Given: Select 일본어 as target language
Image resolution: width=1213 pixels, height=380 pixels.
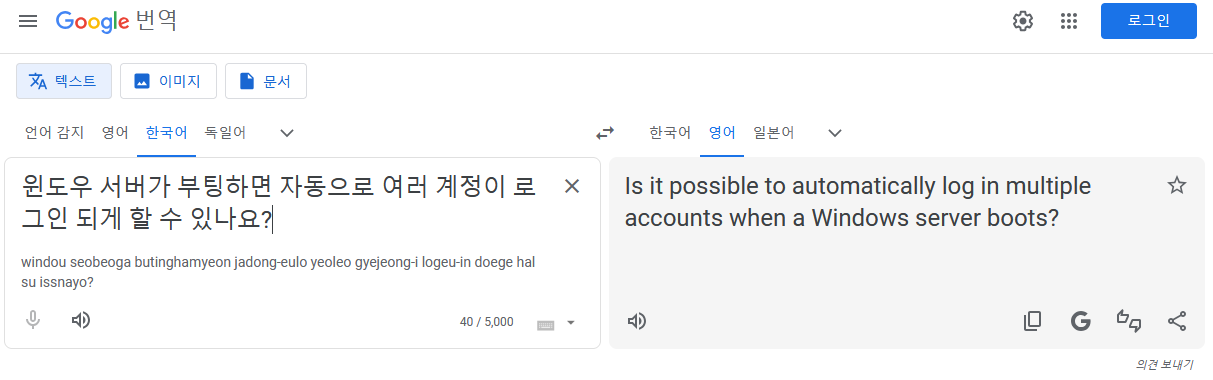Looking at the screenshot, I should tap(773, 132).
